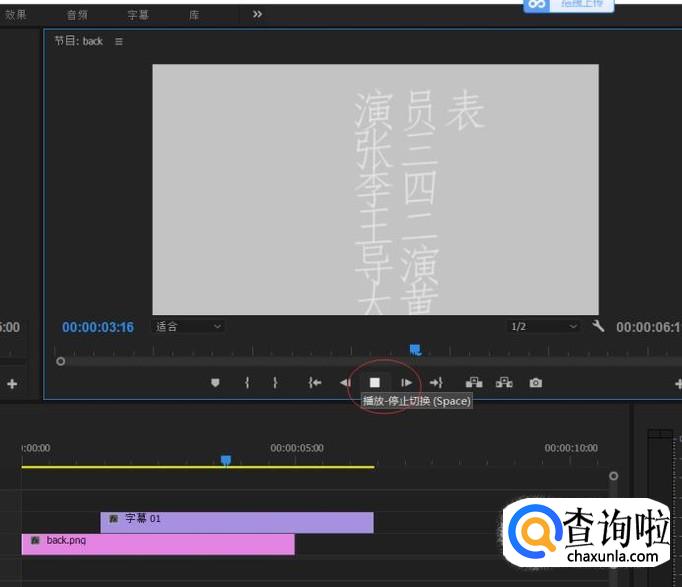Click the lift button icon
This screenshot has height=587, width=682.
pos(474,382)
